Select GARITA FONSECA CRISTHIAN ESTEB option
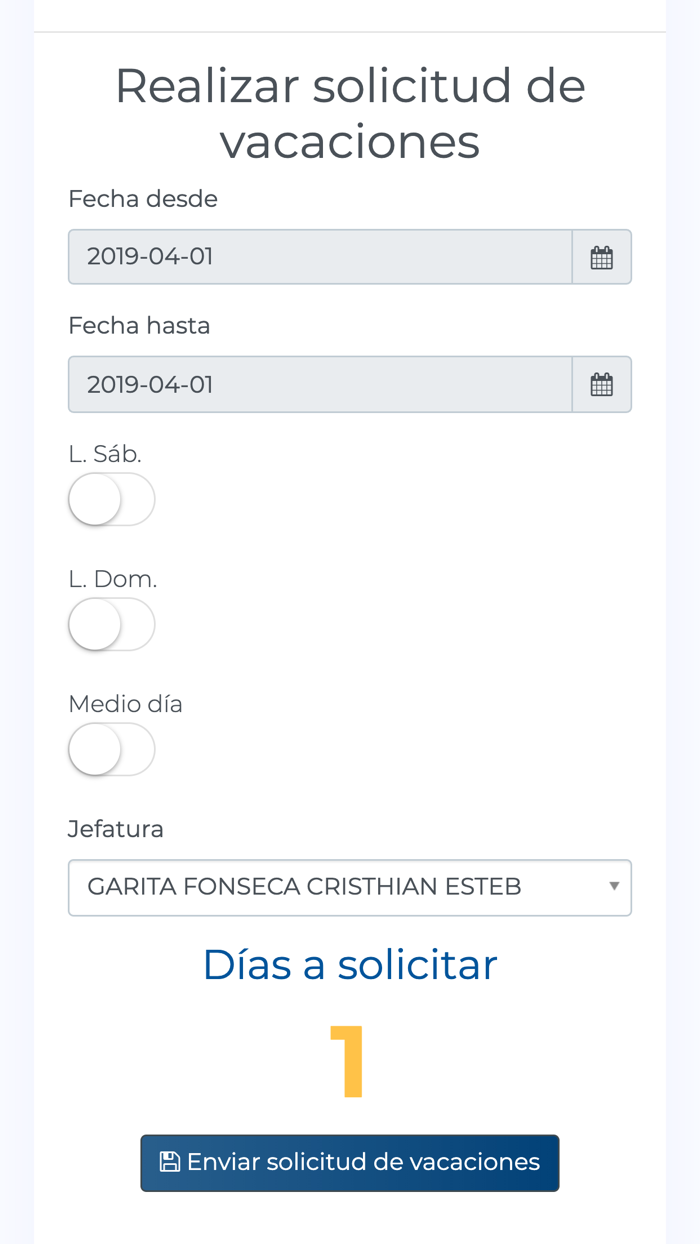700x1244 pixels. (x=304, y=887)
